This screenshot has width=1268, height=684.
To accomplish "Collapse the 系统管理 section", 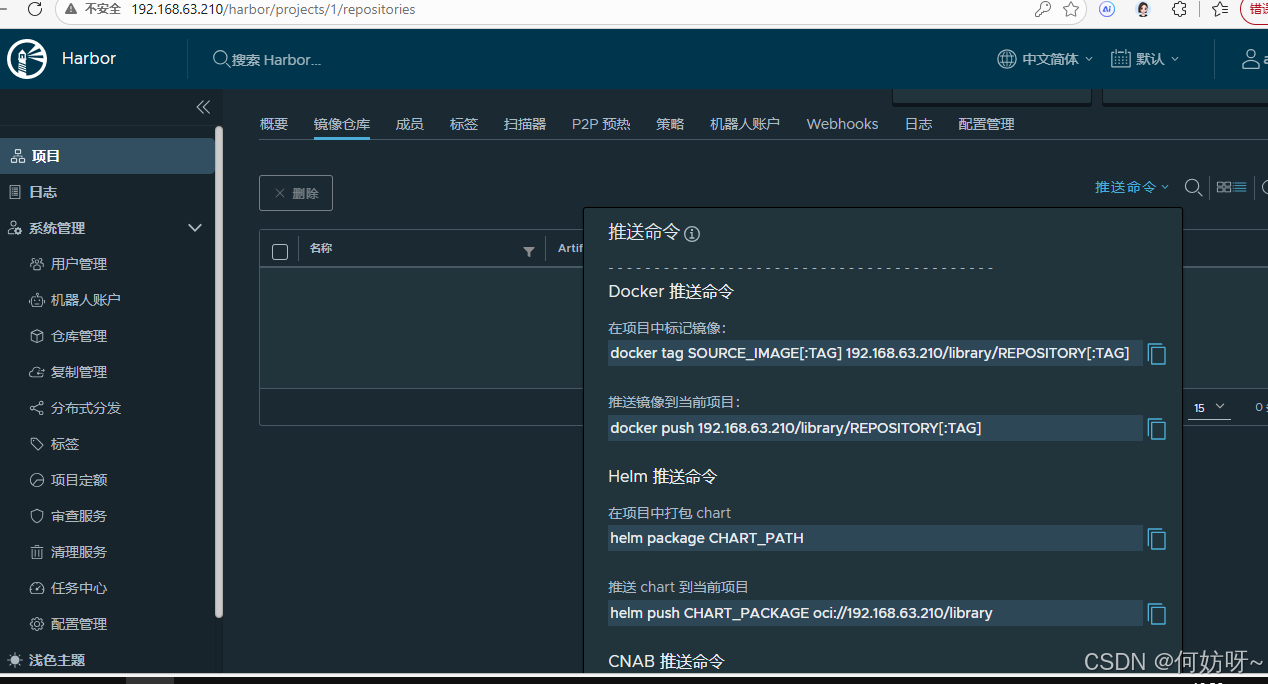I will tap(195, 228).
